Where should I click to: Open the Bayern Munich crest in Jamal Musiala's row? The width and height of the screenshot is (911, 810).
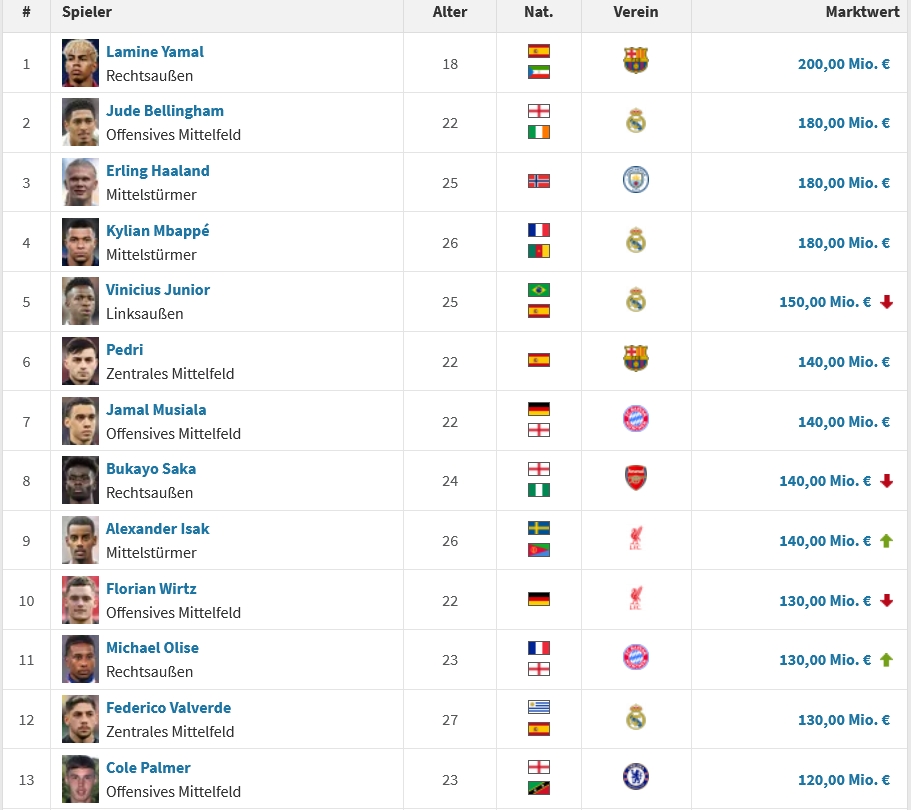click(x=636, y=419)
